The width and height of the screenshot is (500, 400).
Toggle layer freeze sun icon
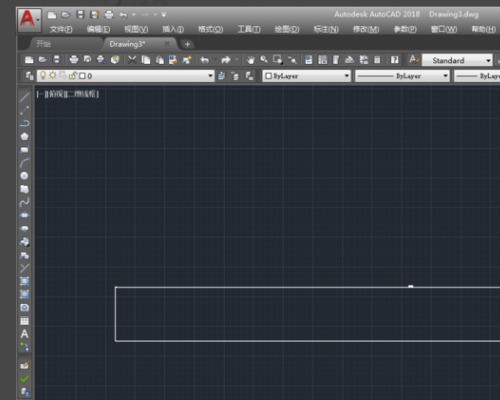point(52,75)
